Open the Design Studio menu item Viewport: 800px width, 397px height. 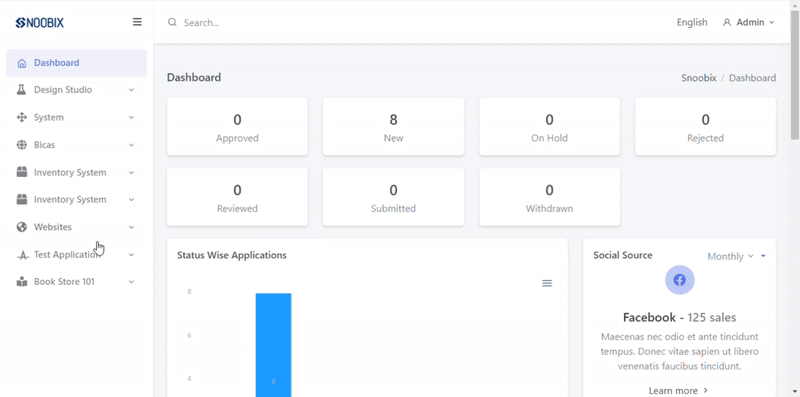pyautogui.click(x=77, y=90)
